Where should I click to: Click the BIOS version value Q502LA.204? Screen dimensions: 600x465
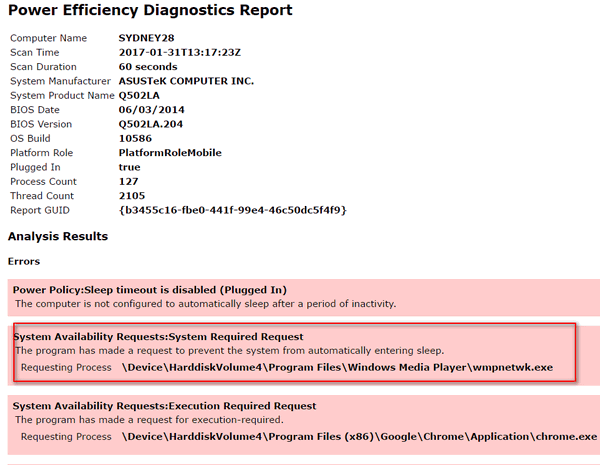pyautogui.click(x=151, y=124)
